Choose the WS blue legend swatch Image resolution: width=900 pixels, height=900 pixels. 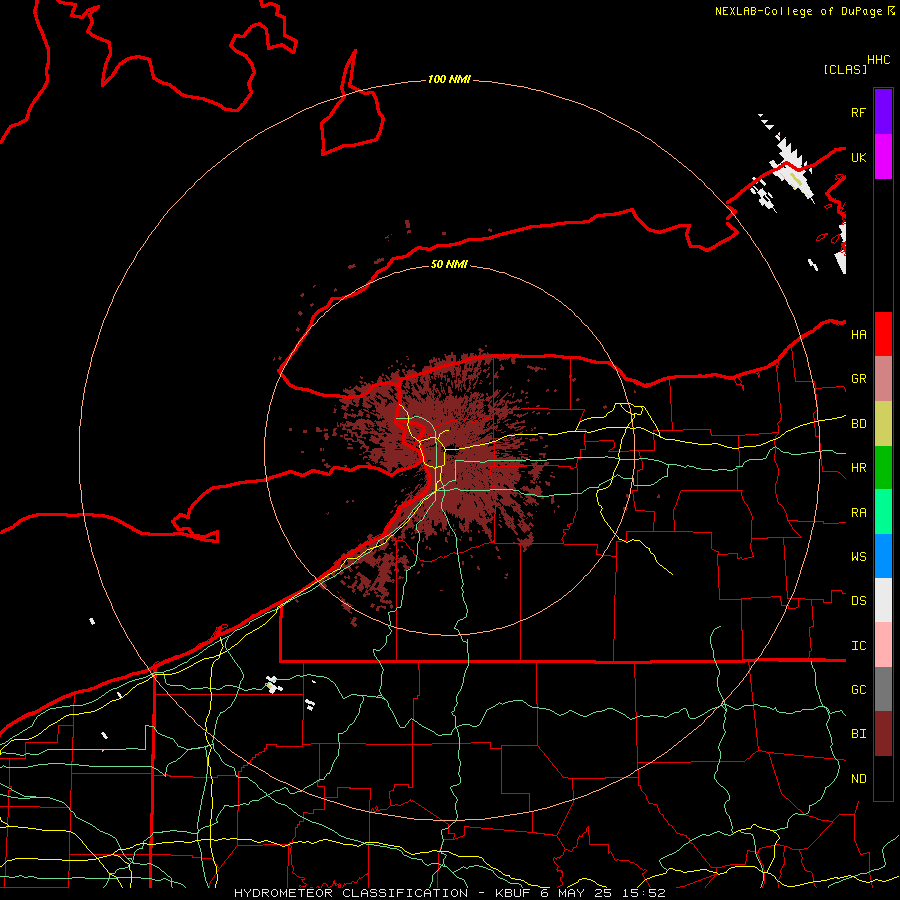pos(883,556)
